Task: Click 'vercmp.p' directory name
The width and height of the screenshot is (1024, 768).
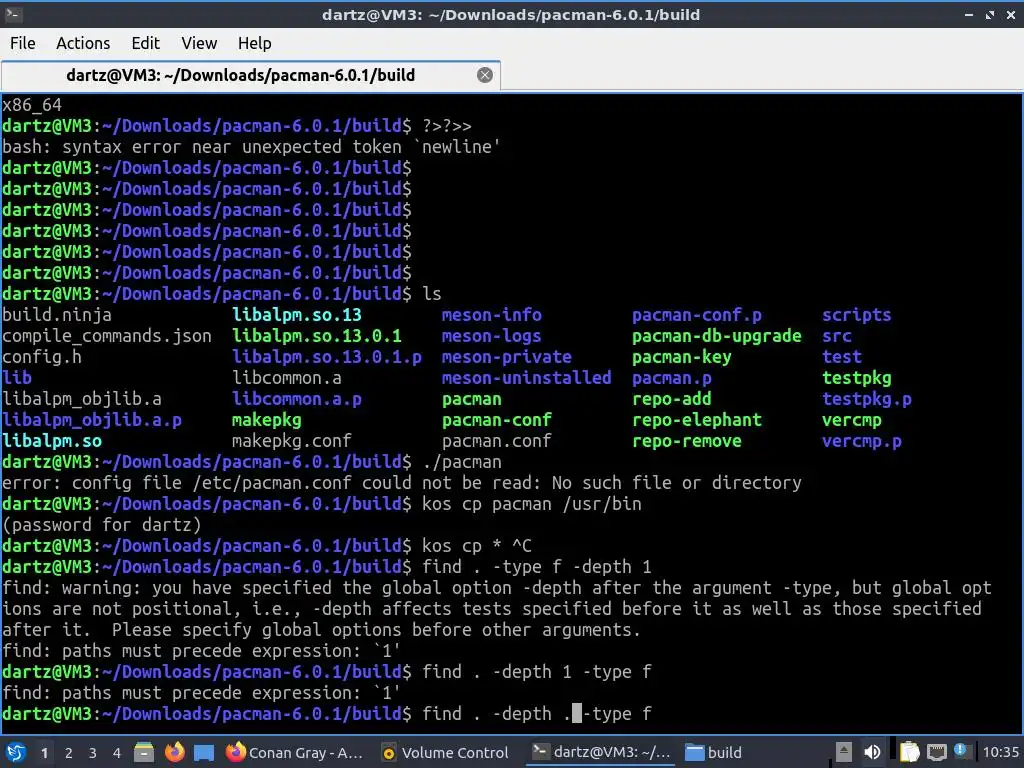Action: [x=862, y=441]
